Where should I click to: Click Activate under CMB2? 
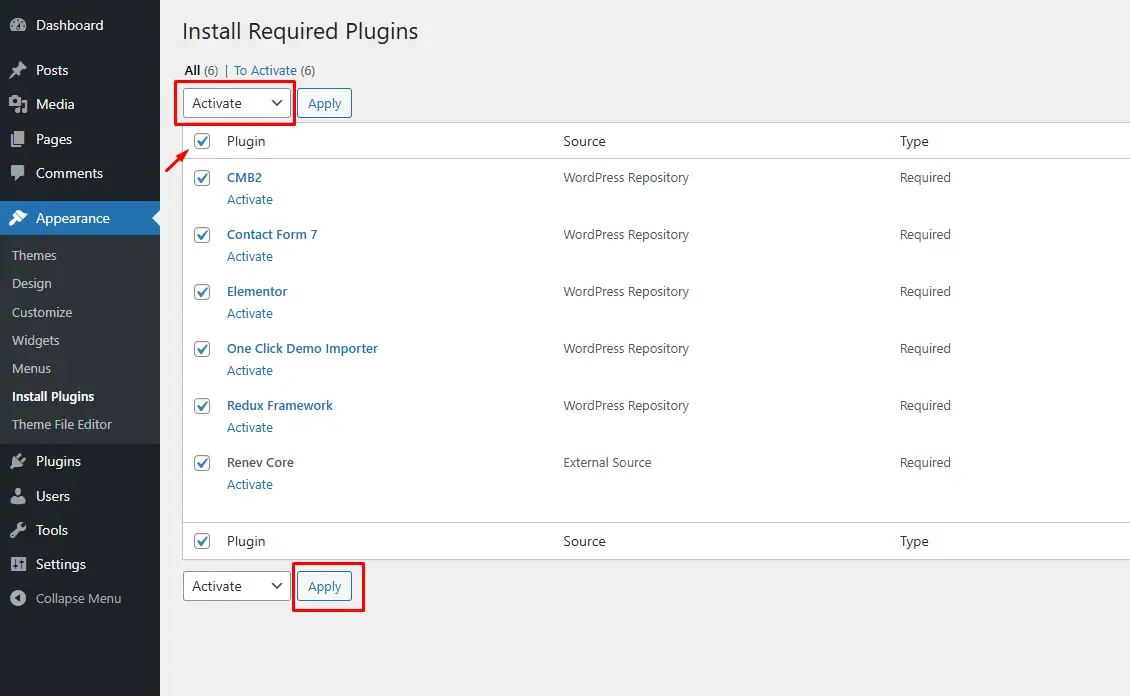pos(249,200)
